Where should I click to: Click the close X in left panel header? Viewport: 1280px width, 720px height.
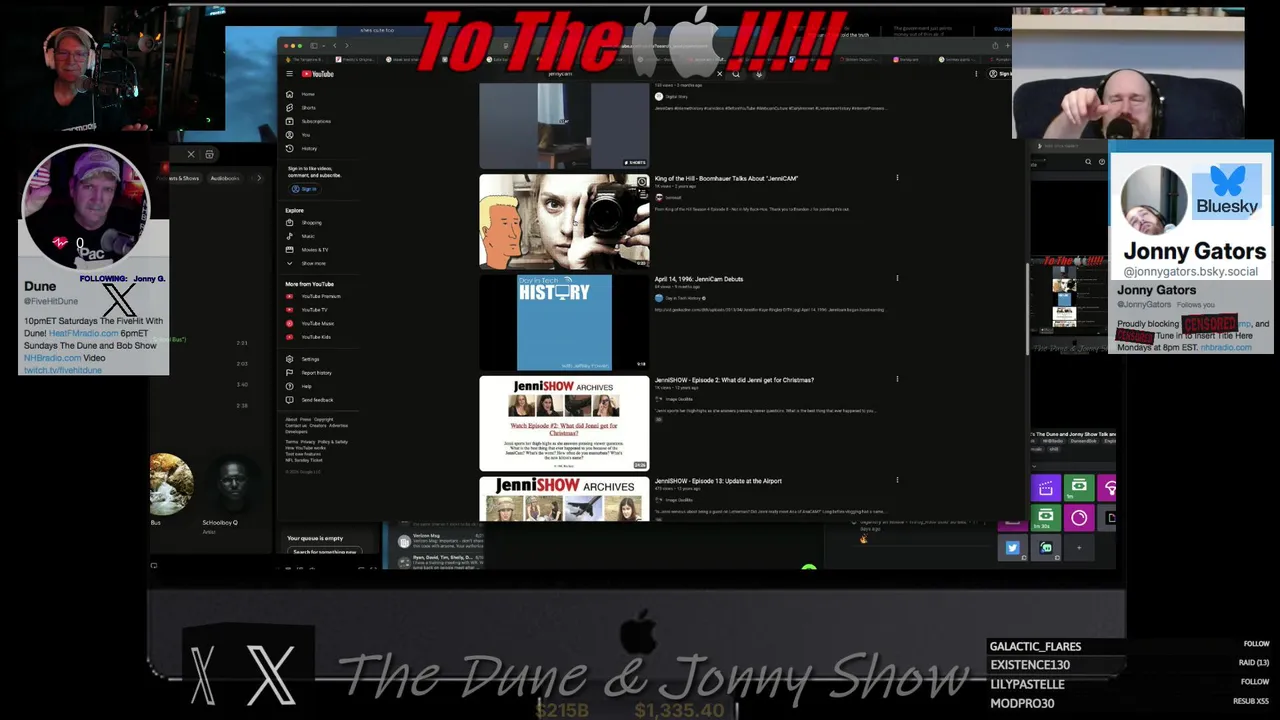[x=191, y=154]
